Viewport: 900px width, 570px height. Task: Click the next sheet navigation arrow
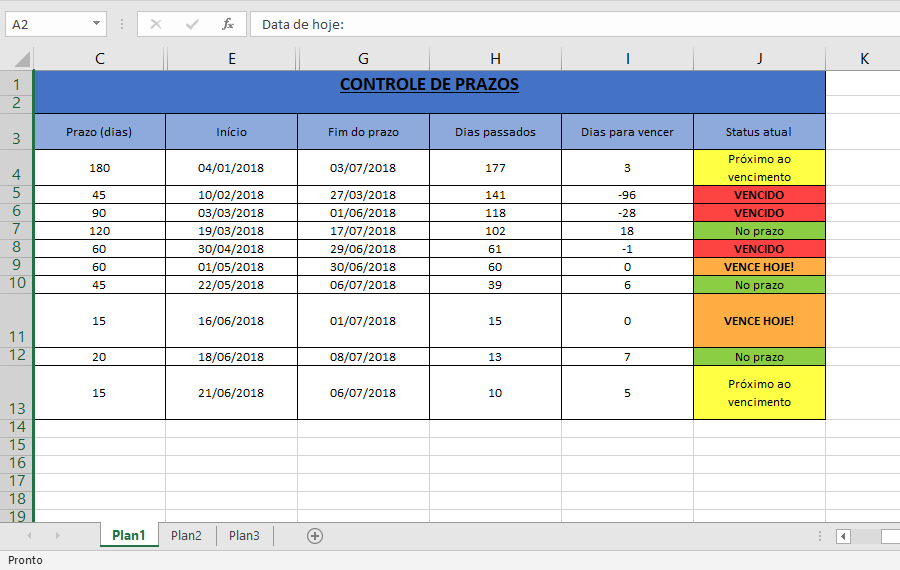[x=57, y=536]
